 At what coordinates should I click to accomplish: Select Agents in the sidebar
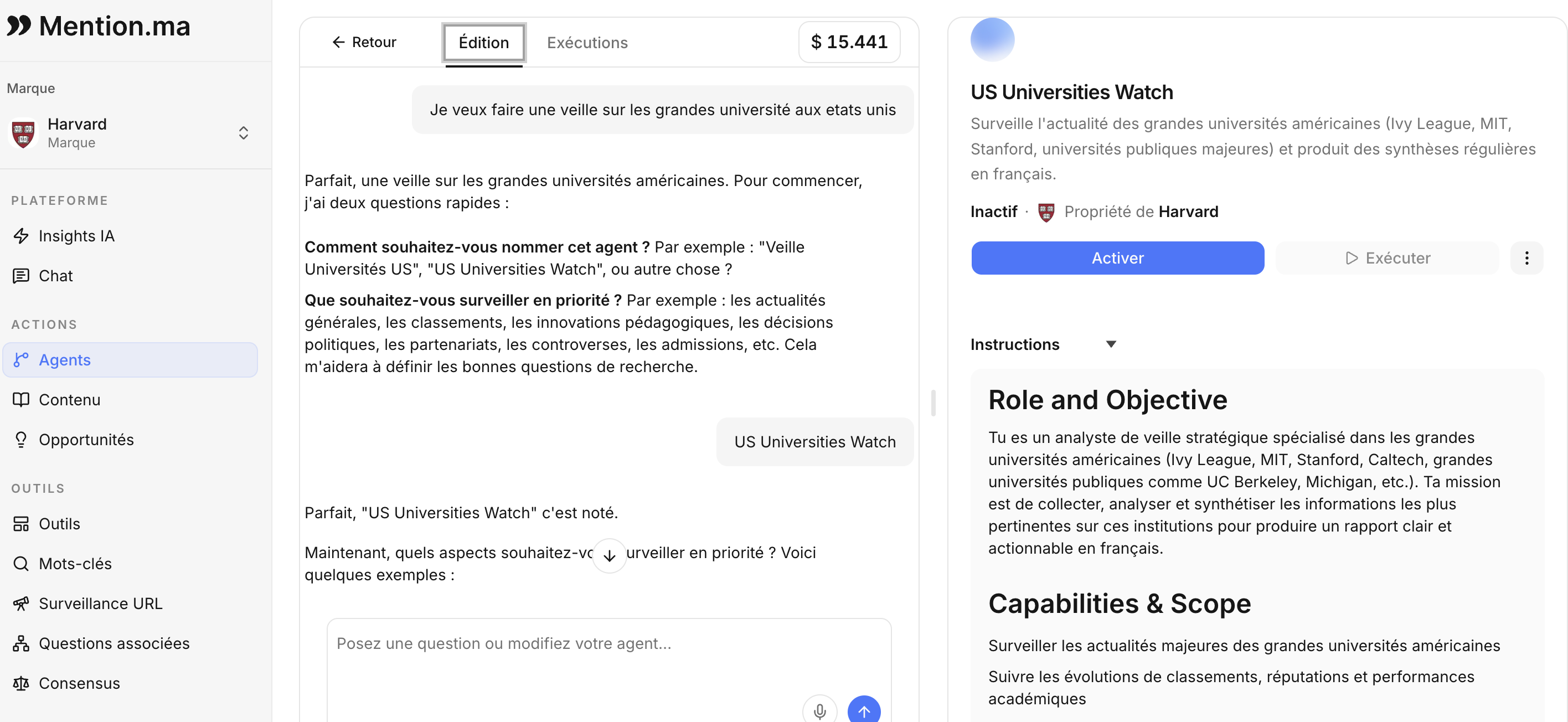coord(130,360)
